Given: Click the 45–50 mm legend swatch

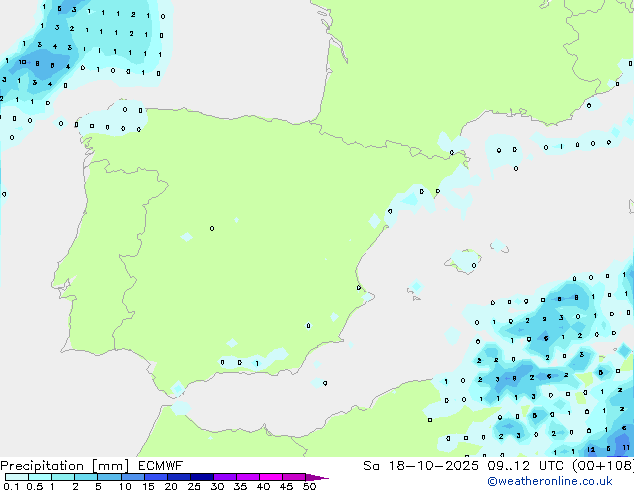Looking at the screenshot, I should (x=294, y=477).
